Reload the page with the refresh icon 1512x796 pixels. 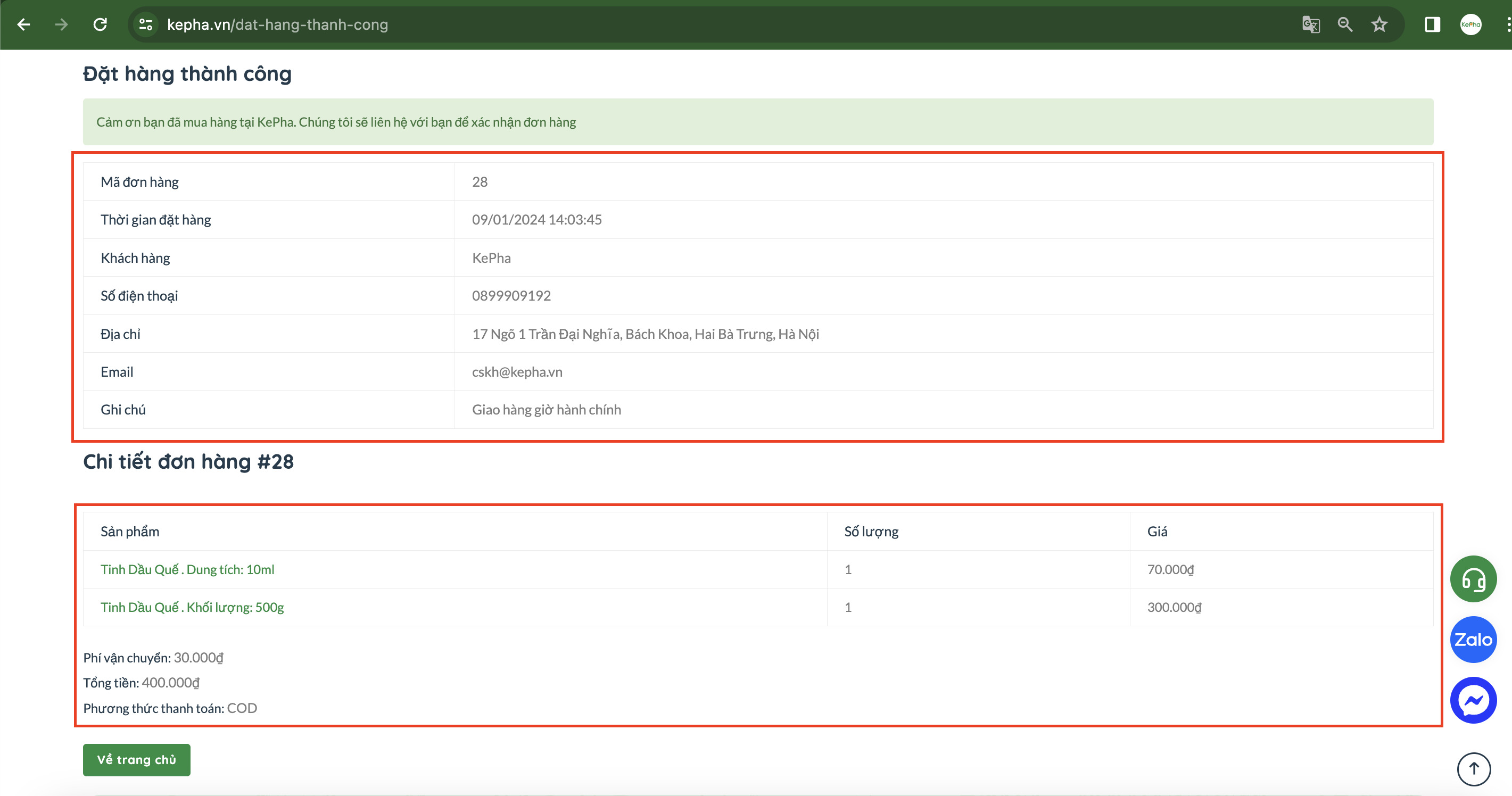click(x=101, y=24)
